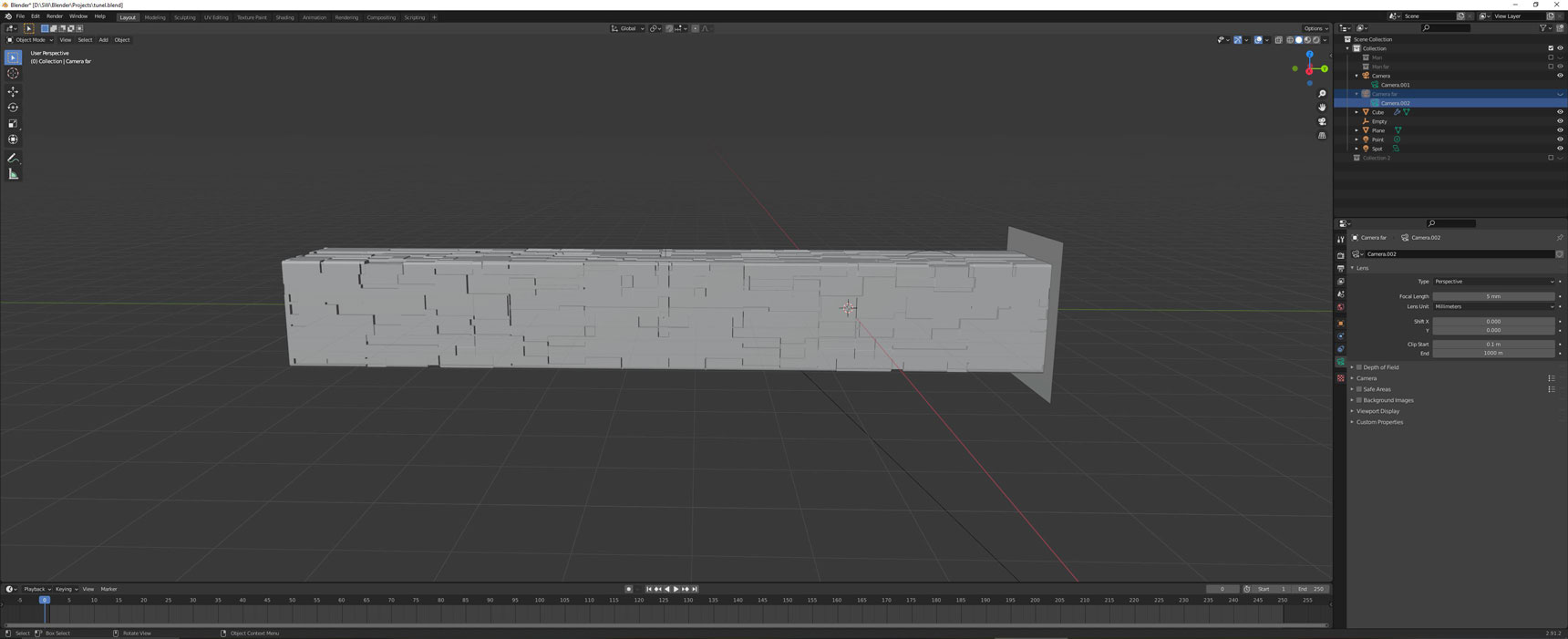
Task: Click the Focal Length value field
Action: [x=1493, y=296]
